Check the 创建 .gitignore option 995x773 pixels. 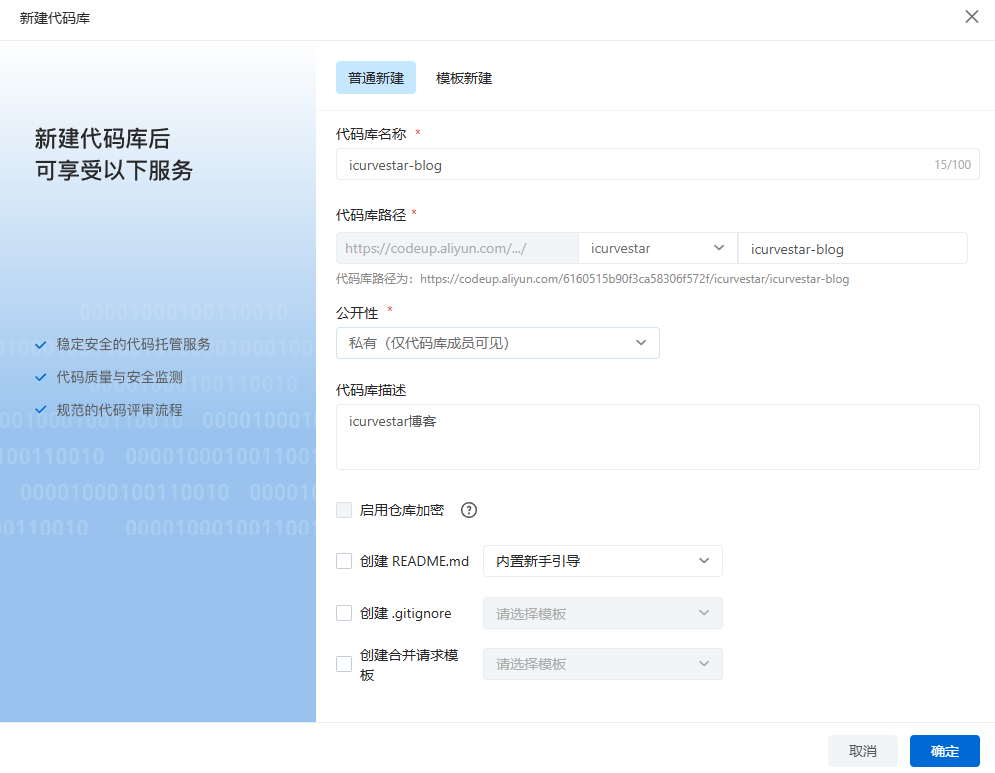click(x=344, y=613)
